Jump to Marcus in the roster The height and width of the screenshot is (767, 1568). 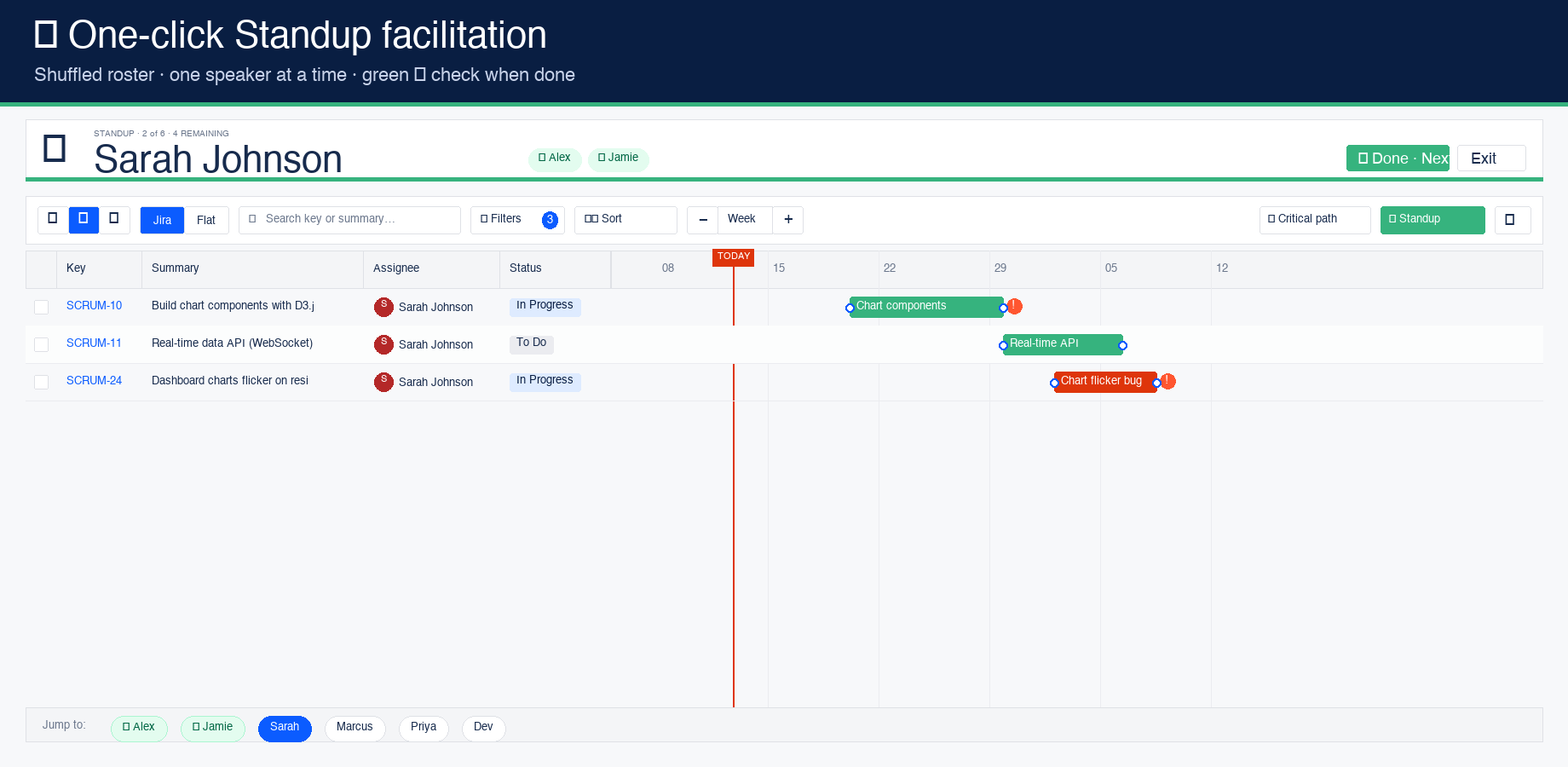(x=355, y=728)
